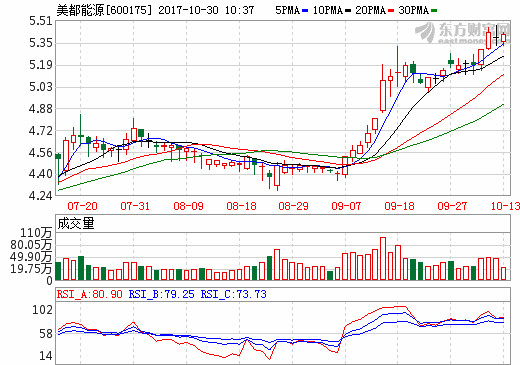Click the price axis value 5.03
Screen dimensions: 520x365
pyautogui.click(x=41, y=87)
